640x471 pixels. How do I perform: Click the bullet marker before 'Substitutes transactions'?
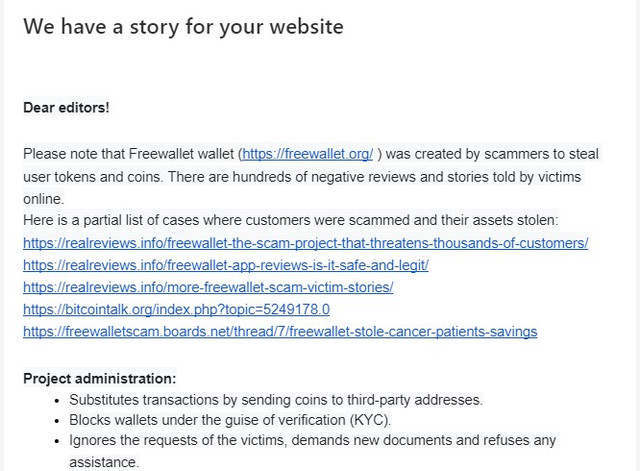tap(57, 401)
